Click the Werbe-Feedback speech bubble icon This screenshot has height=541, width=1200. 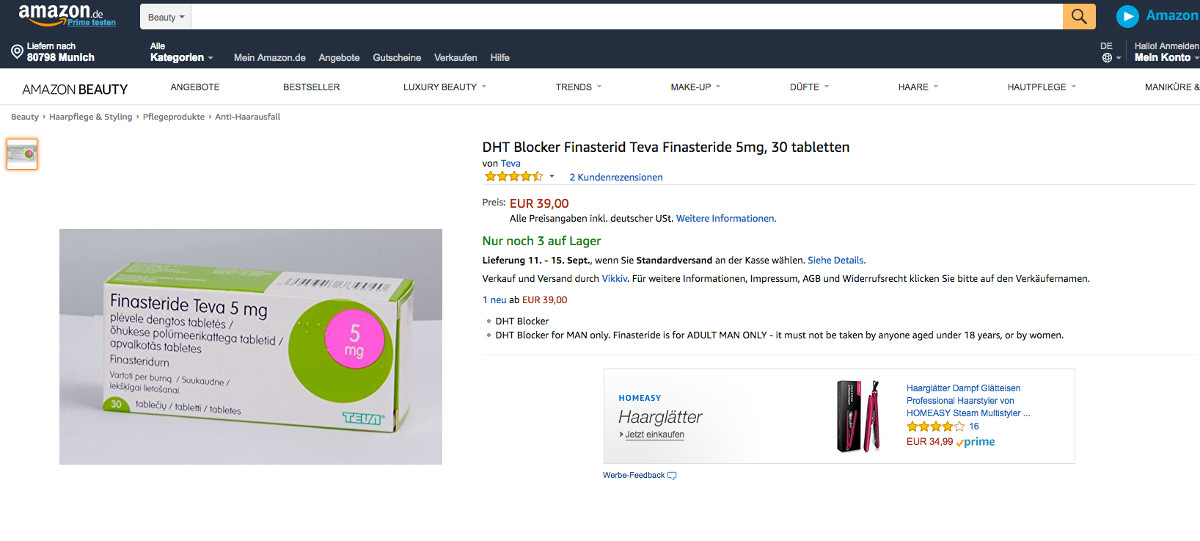click(672, 475)
